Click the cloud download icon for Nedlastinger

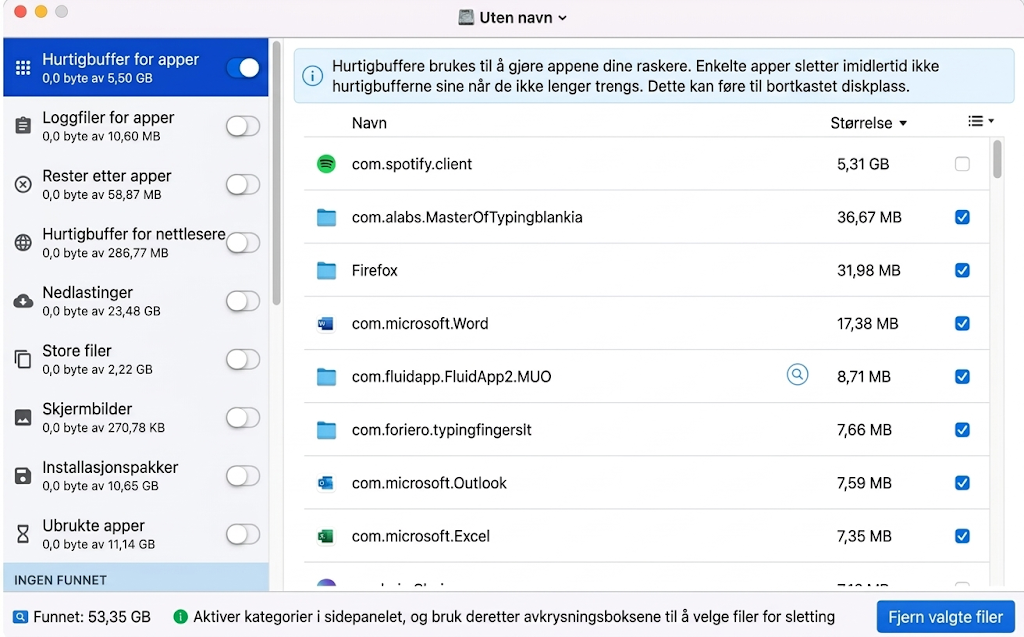point(23,301)
